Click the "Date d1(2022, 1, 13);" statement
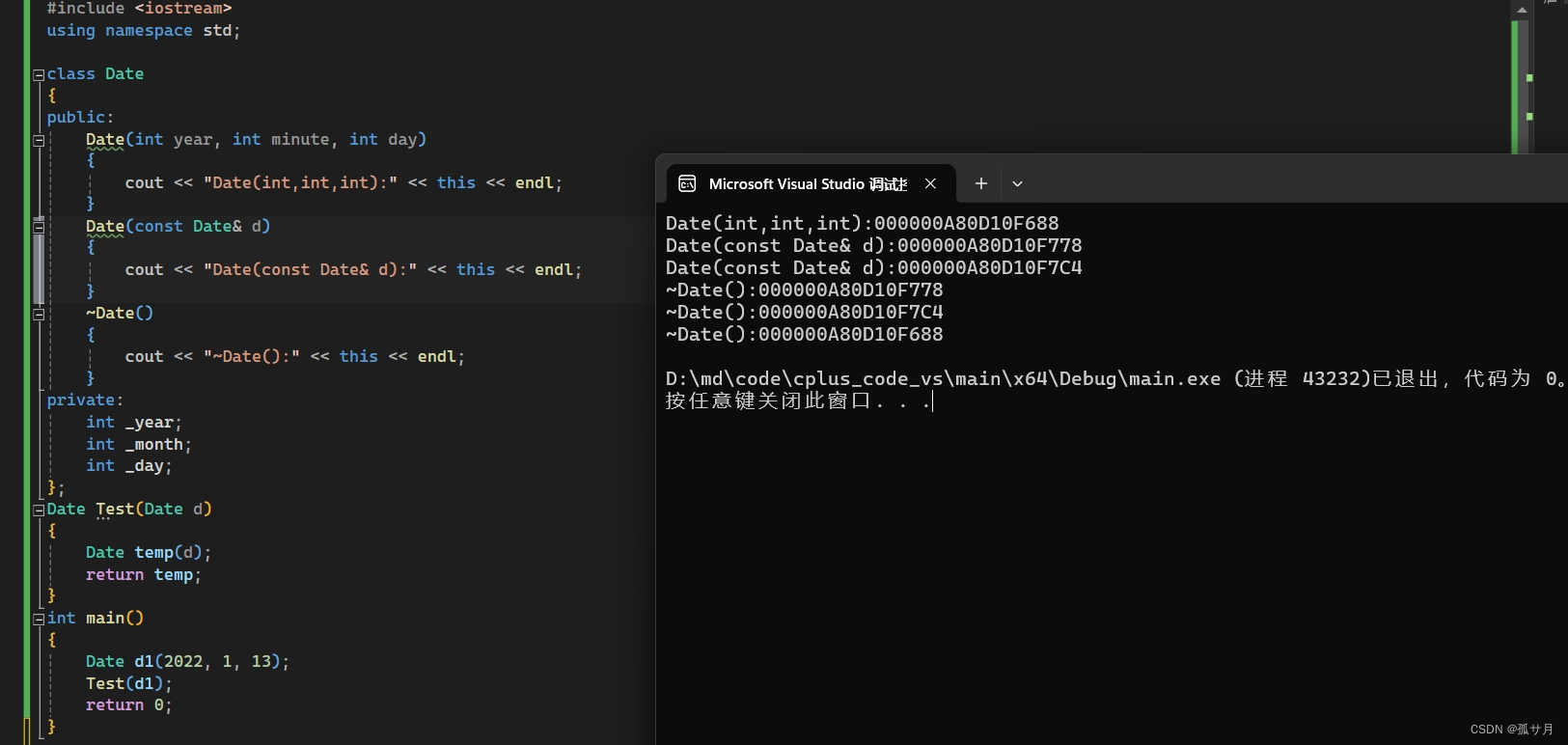1568x745 pixels. pyautogui.click(x=187, y=662)
